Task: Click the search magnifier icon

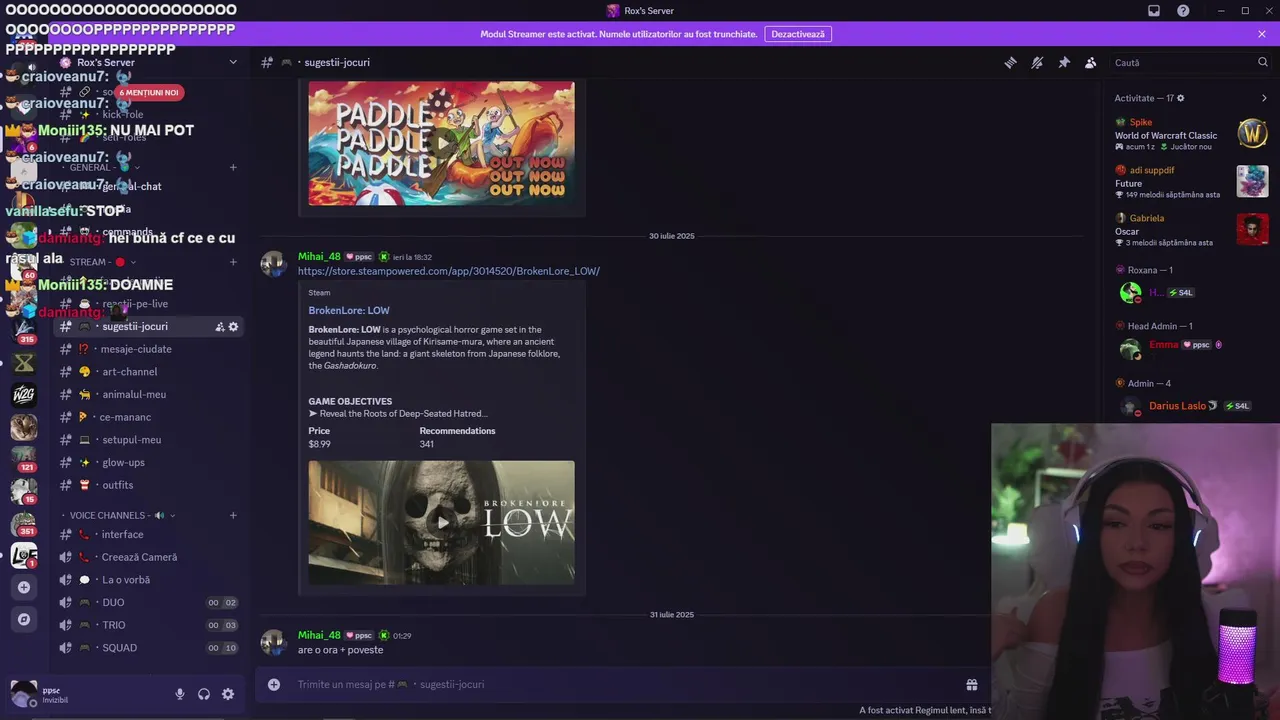Action: [x=1262, y=62]
